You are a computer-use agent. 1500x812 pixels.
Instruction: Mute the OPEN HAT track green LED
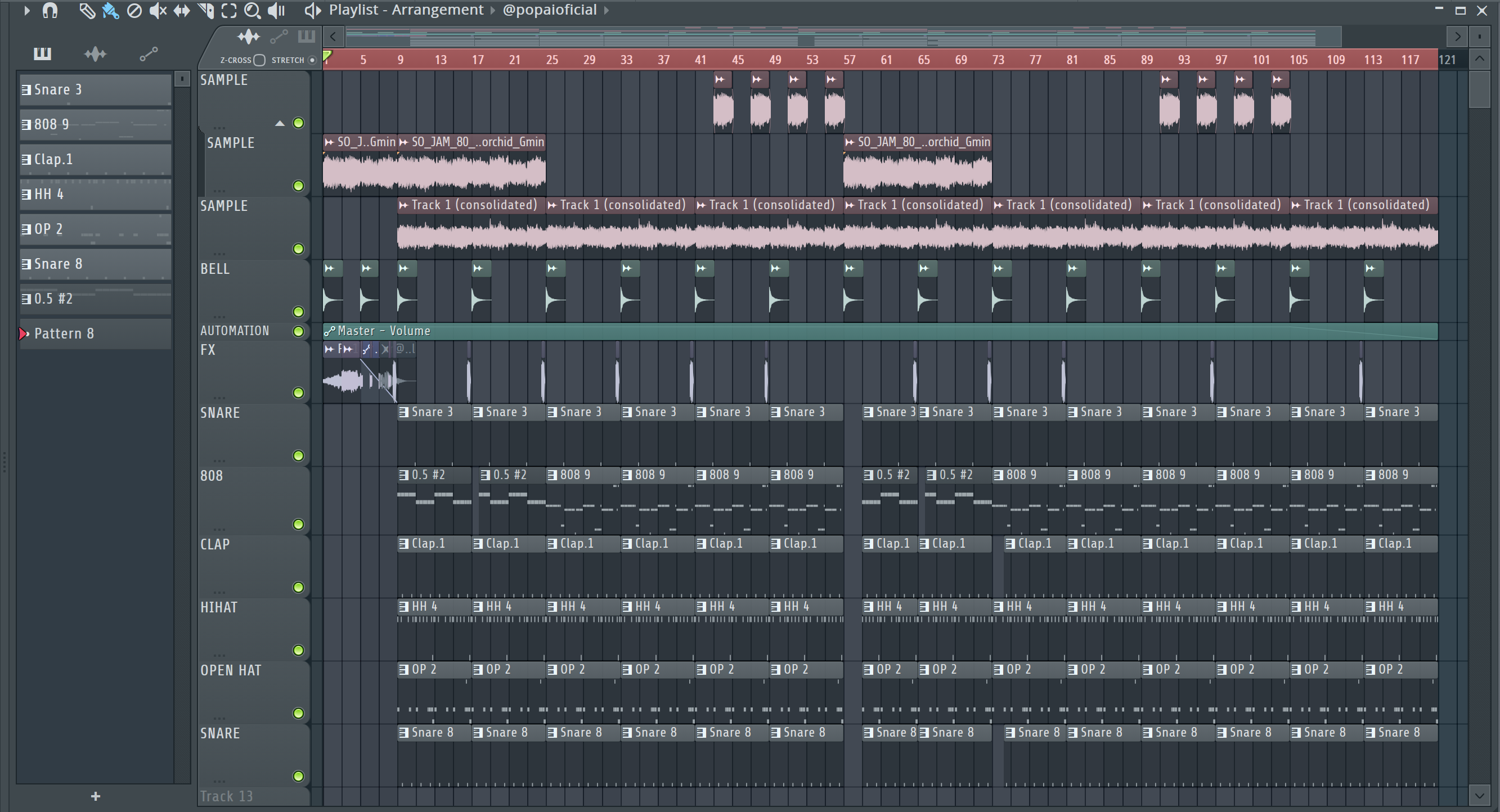(x=298, y=713)
